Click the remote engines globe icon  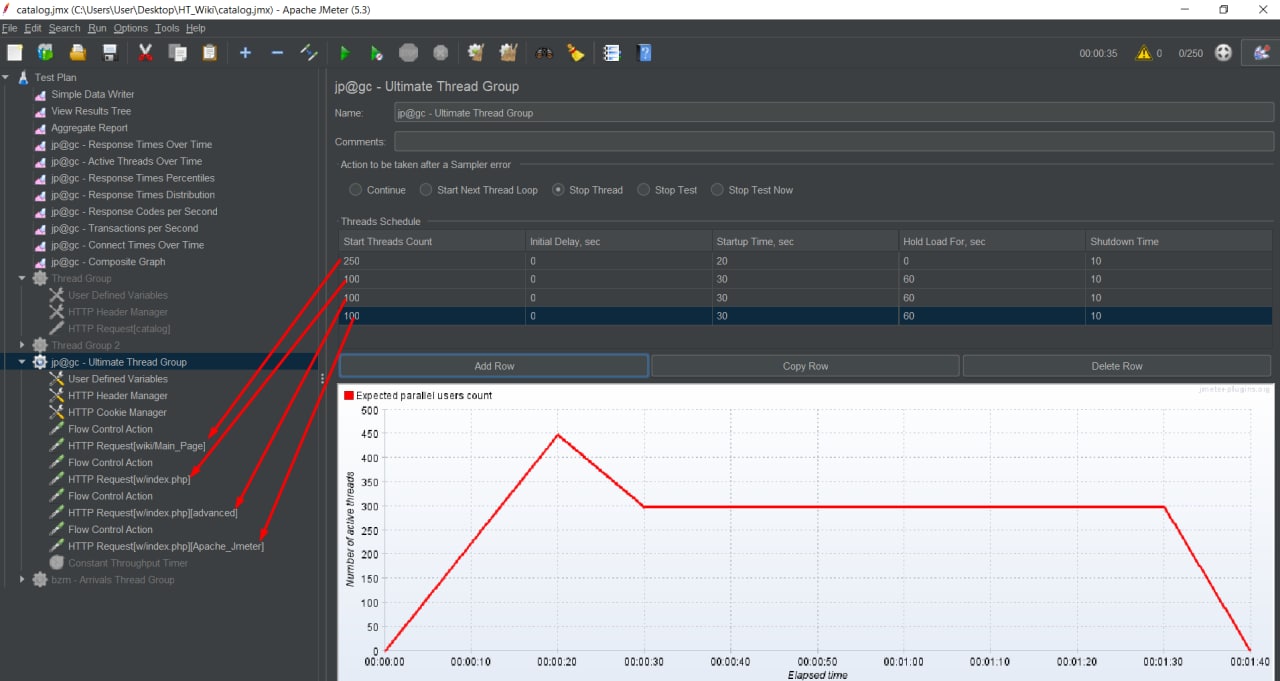[1223, 53]
